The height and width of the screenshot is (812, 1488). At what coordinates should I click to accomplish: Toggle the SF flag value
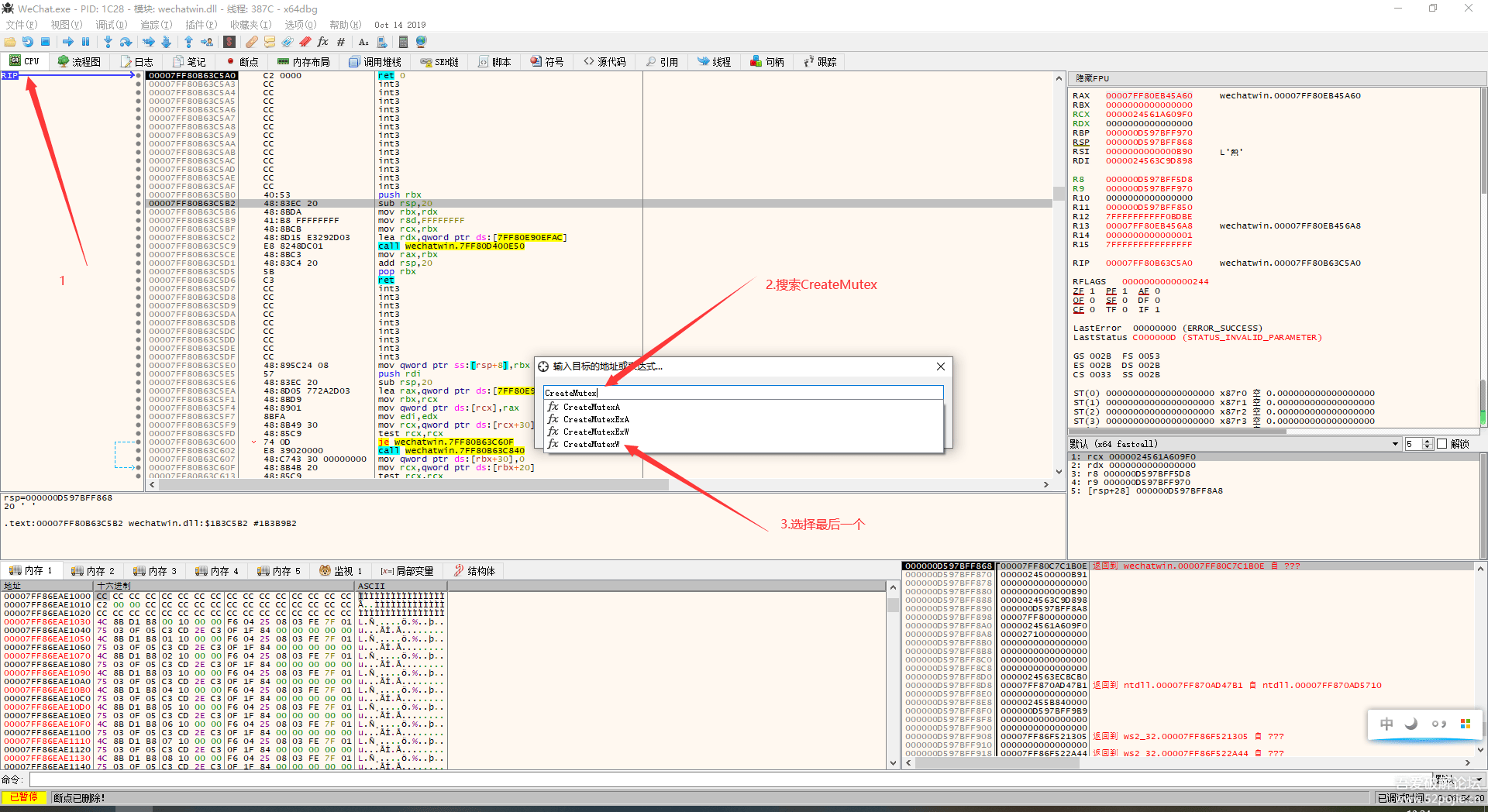pos(1125,301)
